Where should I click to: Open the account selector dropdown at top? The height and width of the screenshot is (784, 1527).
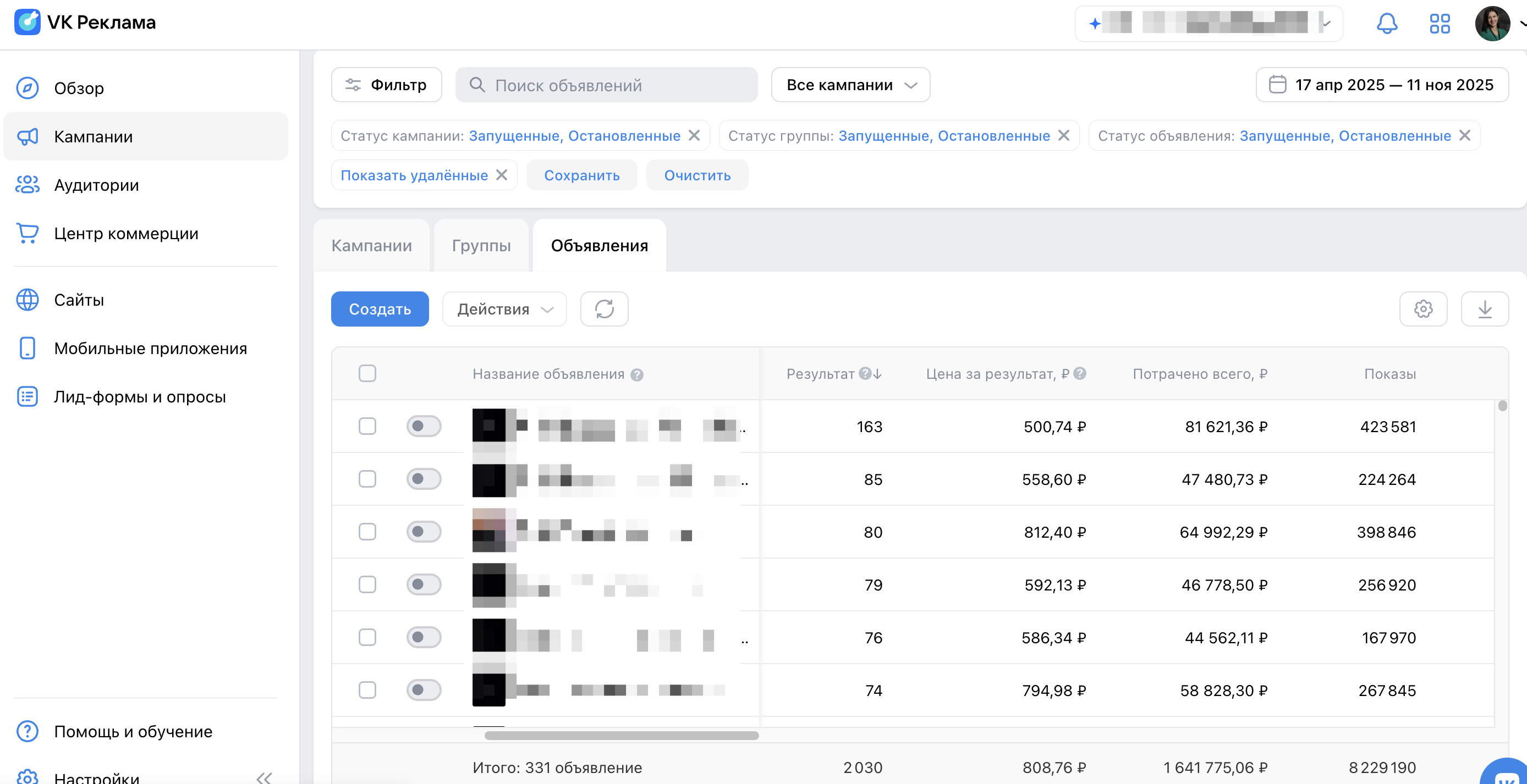(x=1209, y=24)
